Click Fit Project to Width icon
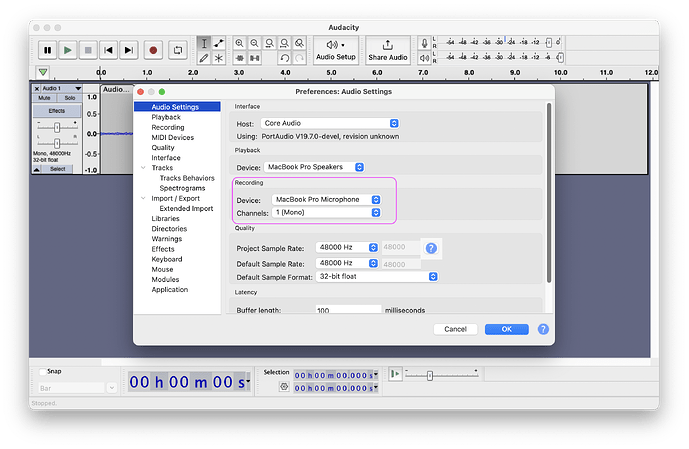 click(284, 43)
